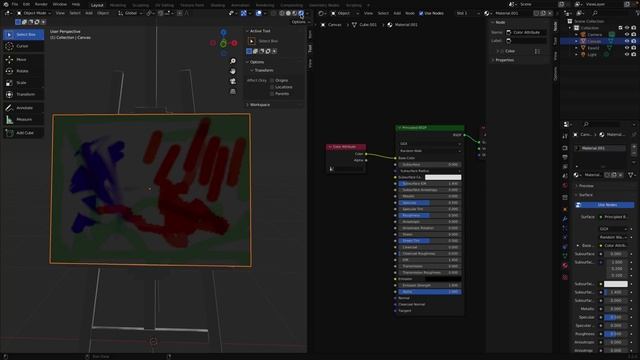Click the Options button in viewport header
The width and height of the screenshot is (640, 360).
click(x=300, y=22)
